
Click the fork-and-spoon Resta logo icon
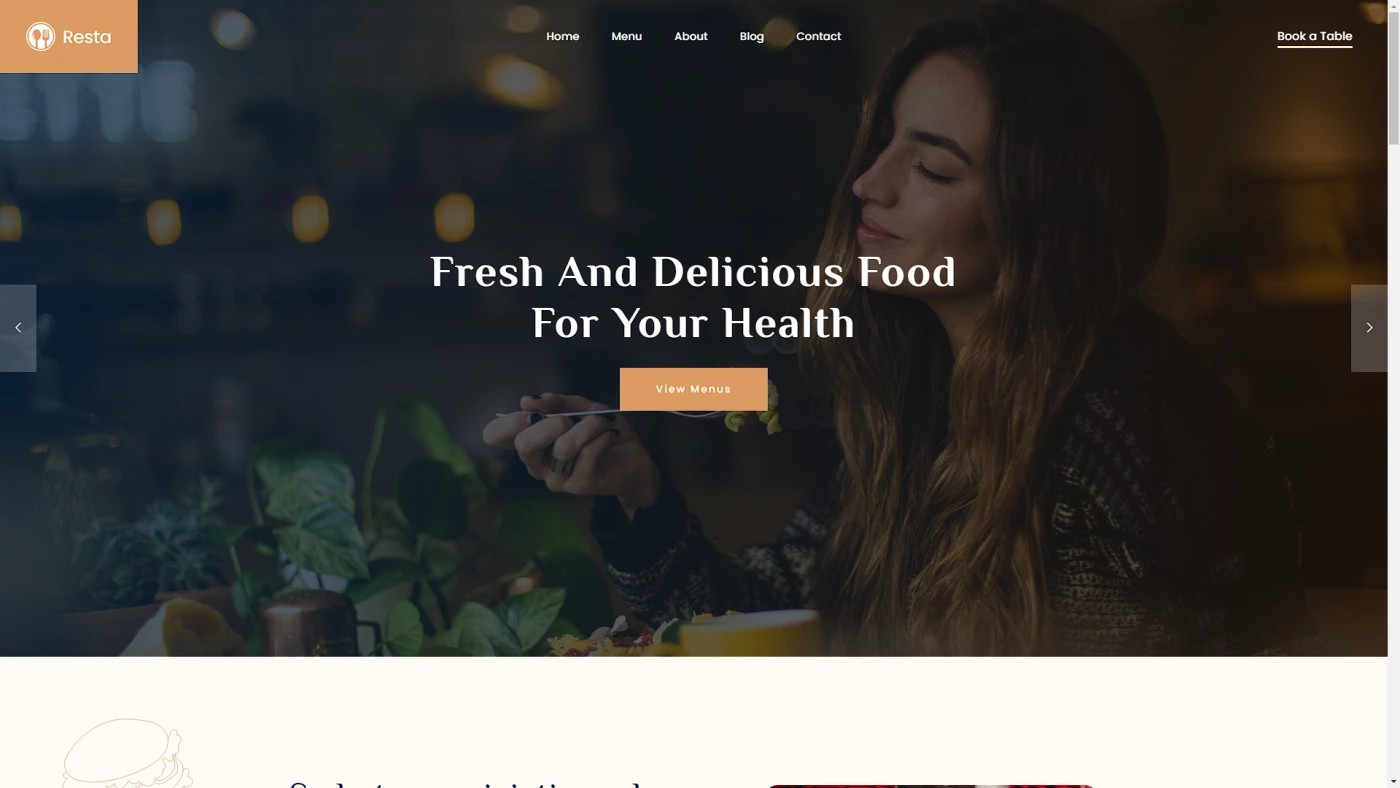coord(40,37)
